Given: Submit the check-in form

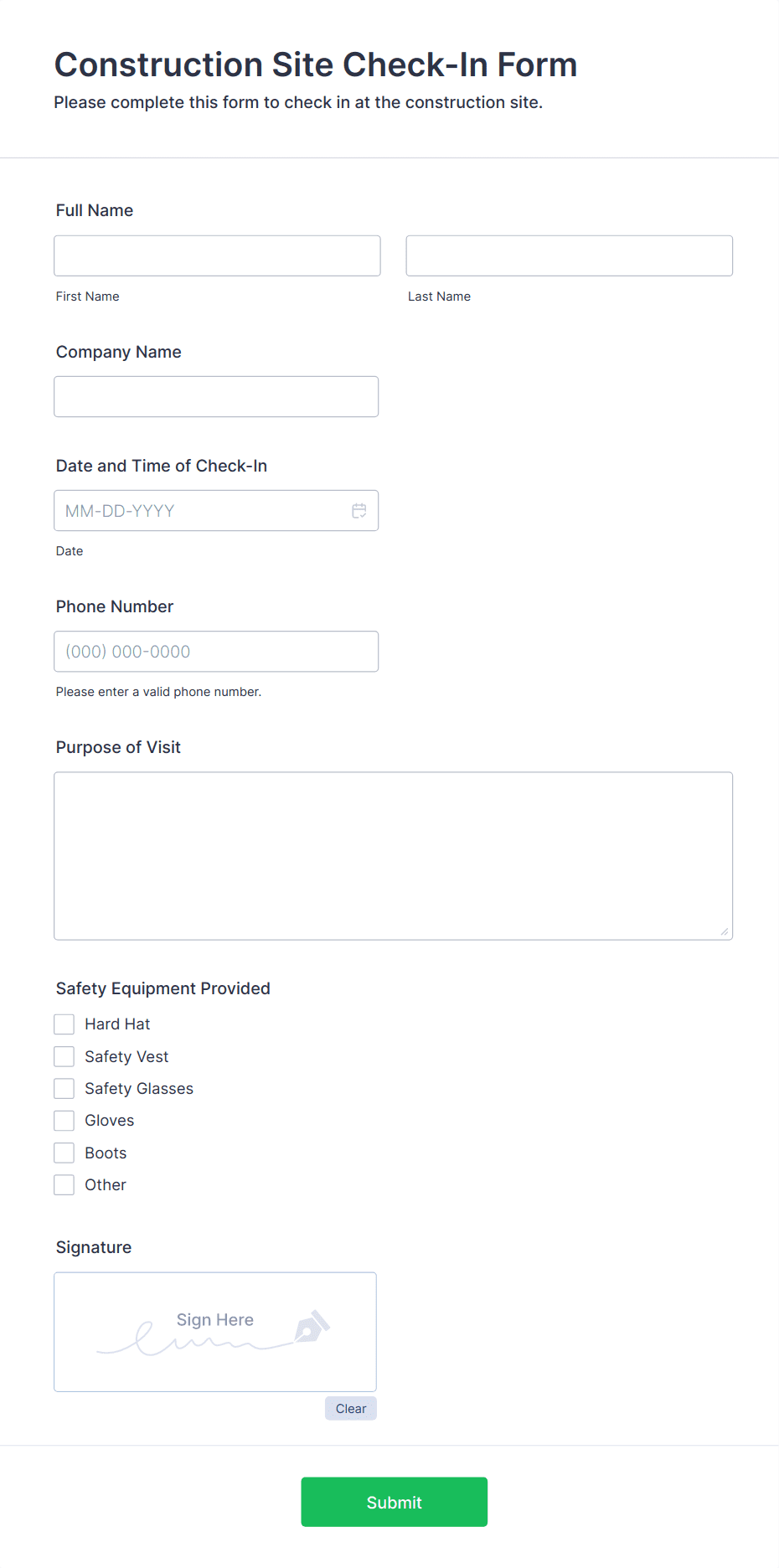Looking at the screenshot, I should click(x=394, y=1502).
